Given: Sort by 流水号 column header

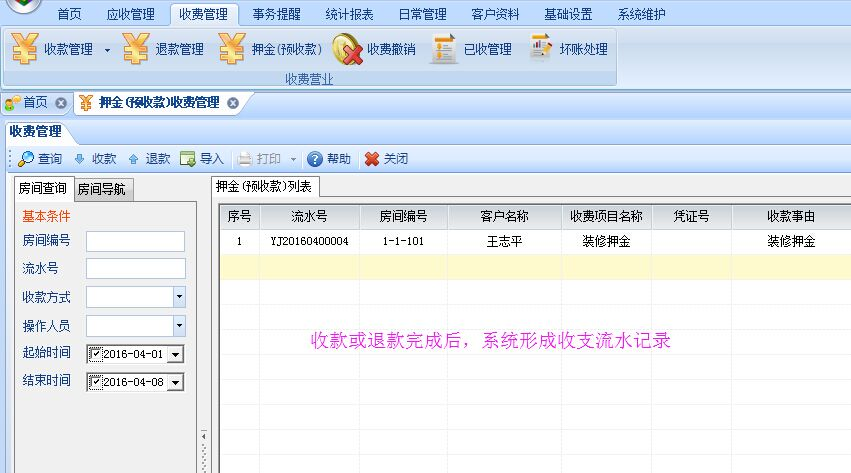Looking at the screenshot, I should [x=309, y=216].
